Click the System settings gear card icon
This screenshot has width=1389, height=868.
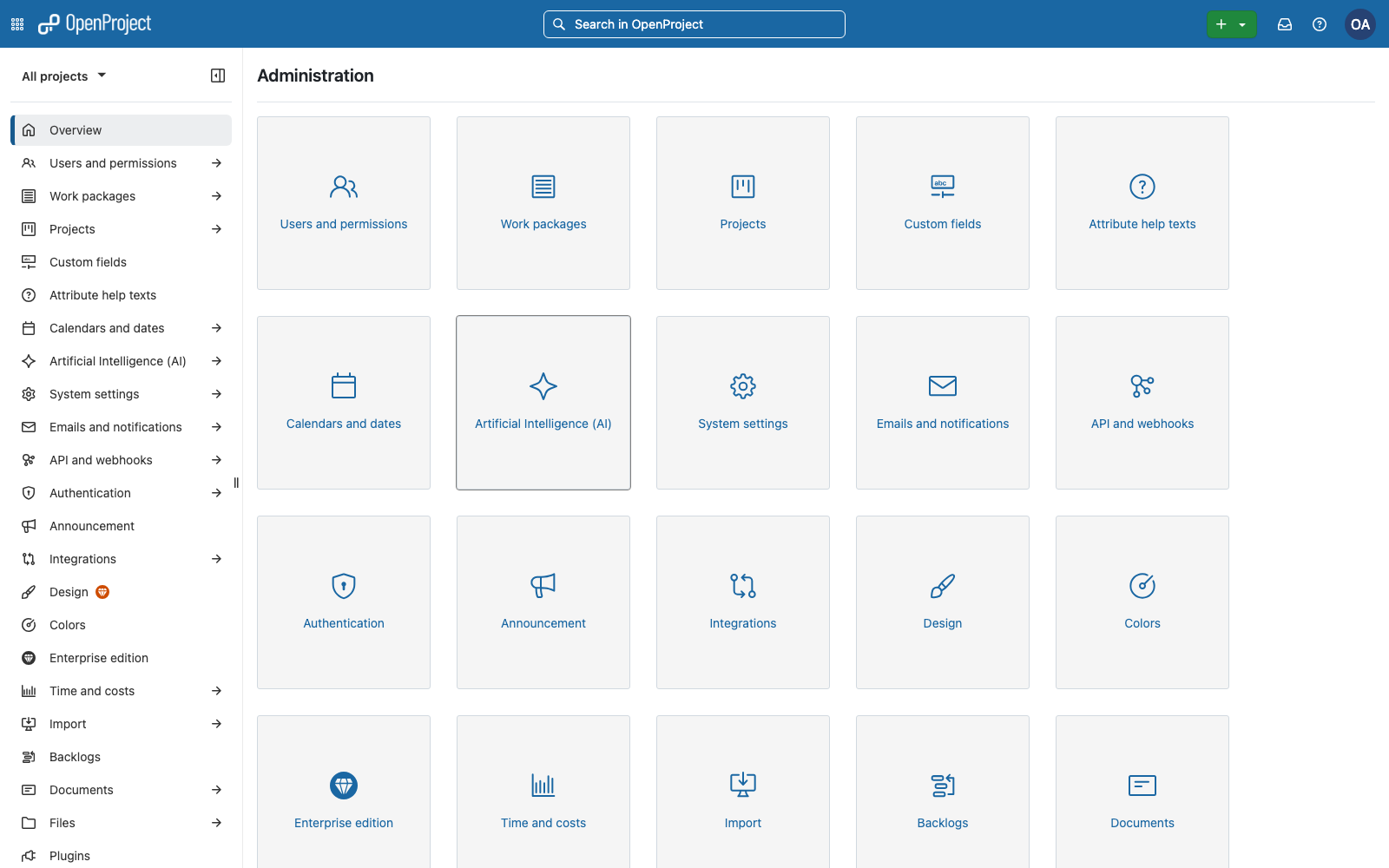[743, 386]
